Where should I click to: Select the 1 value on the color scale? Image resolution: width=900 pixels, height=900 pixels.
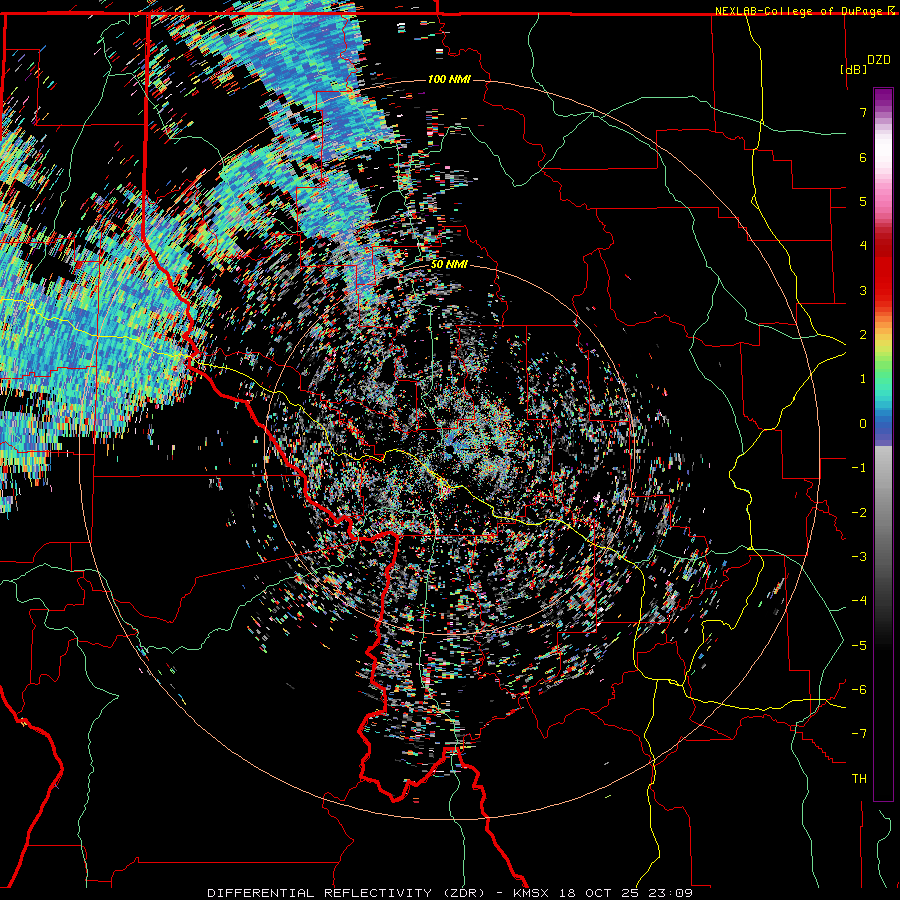point(863,379)
